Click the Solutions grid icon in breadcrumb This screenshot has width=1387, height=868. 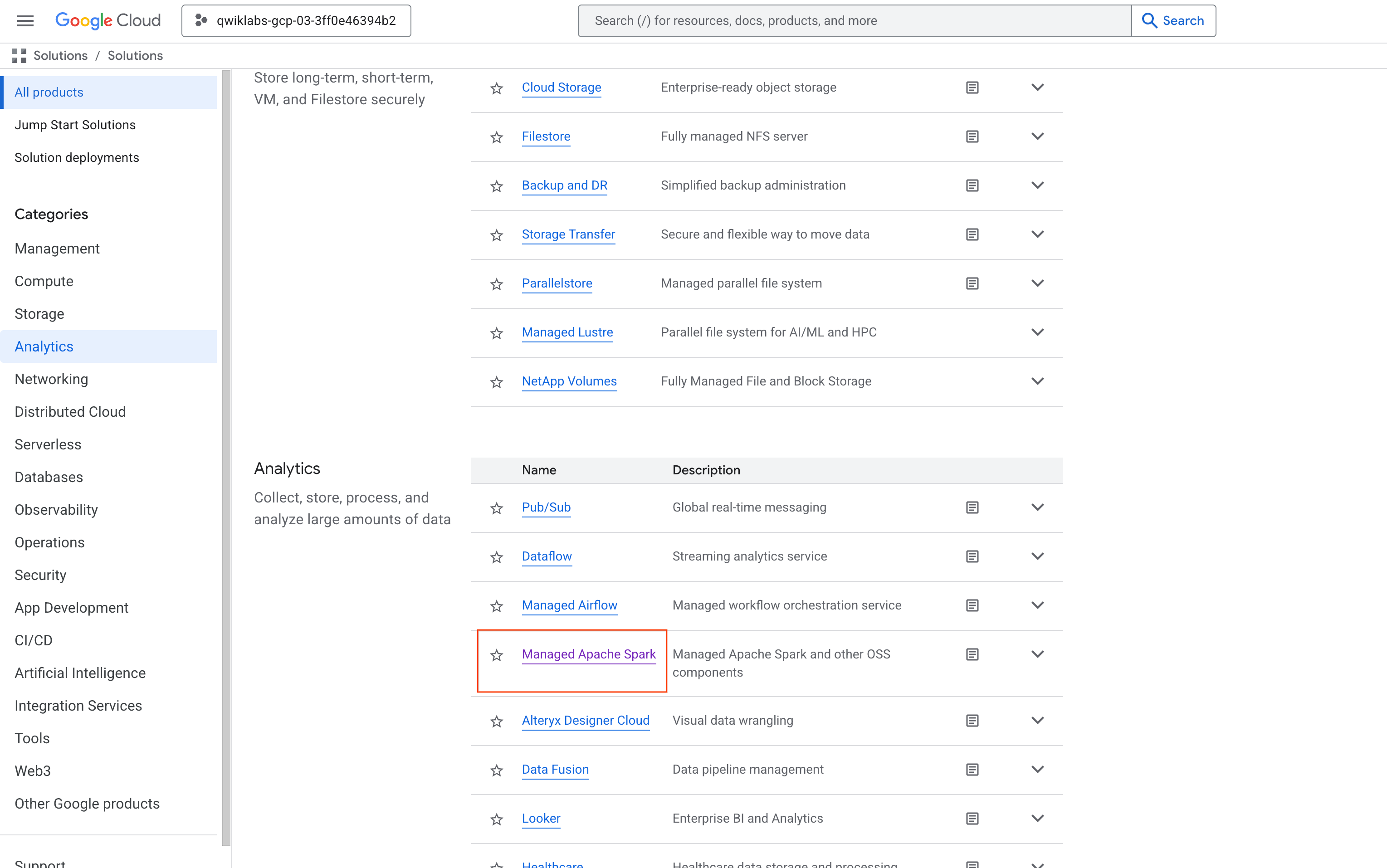tap(19, 55)
